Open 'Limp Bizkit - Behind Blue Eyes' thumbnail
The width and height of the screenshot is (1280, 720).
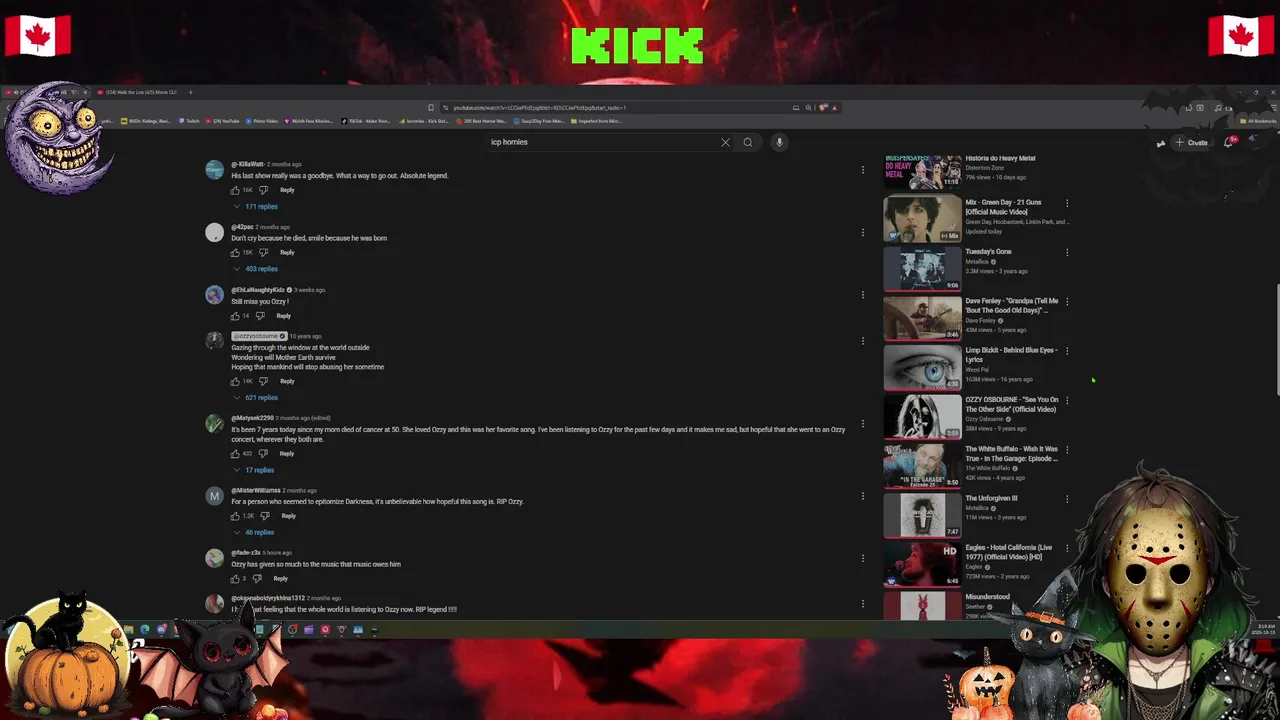click(x=922, y=367)
